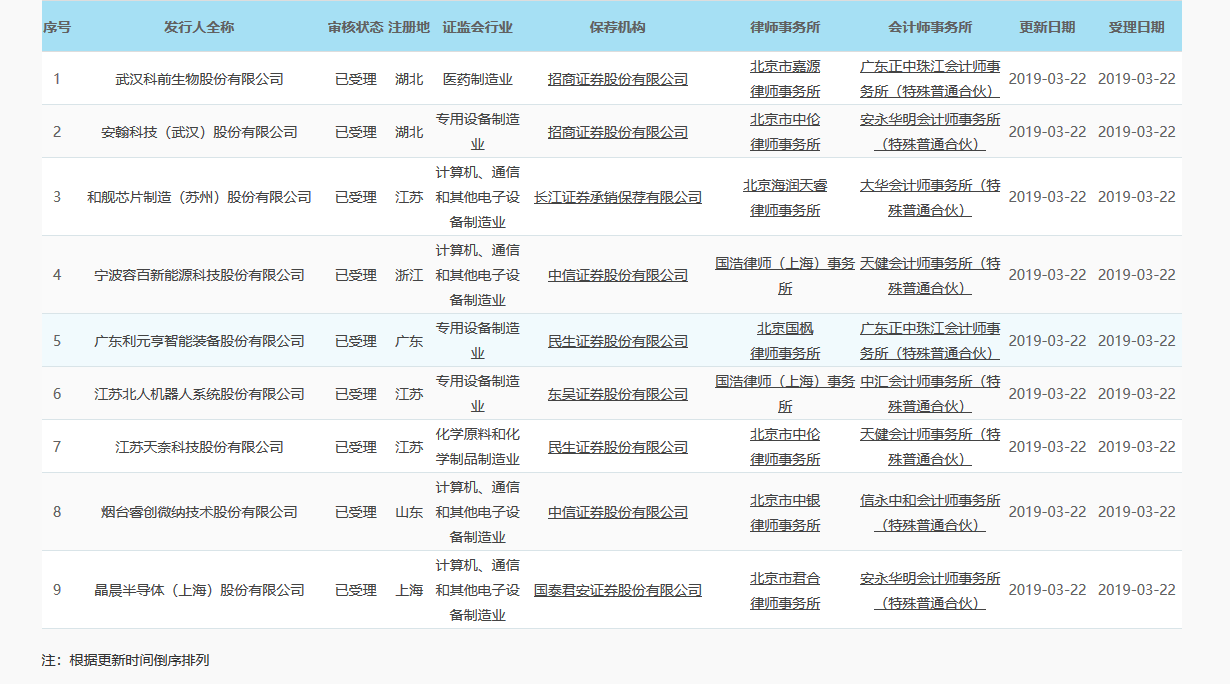
Task: Select 化学原料和化学制品制造业 industry cell
Action: (x=477, y=447)
